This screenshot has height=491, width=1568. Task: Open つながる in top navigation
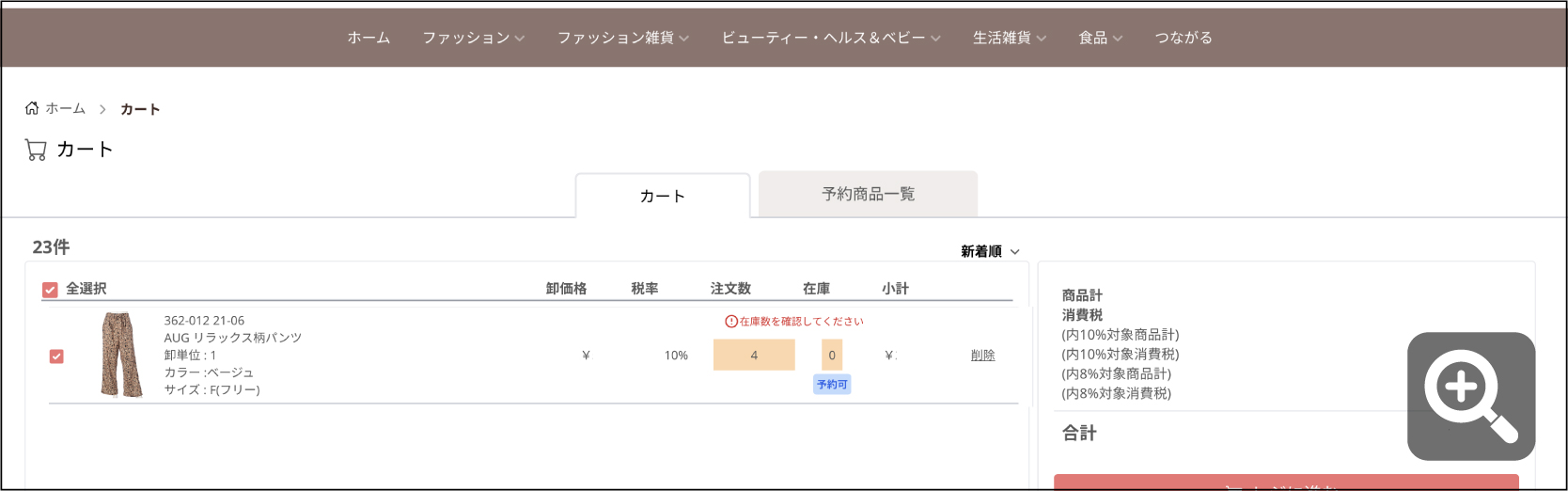tap(1184, 38)
